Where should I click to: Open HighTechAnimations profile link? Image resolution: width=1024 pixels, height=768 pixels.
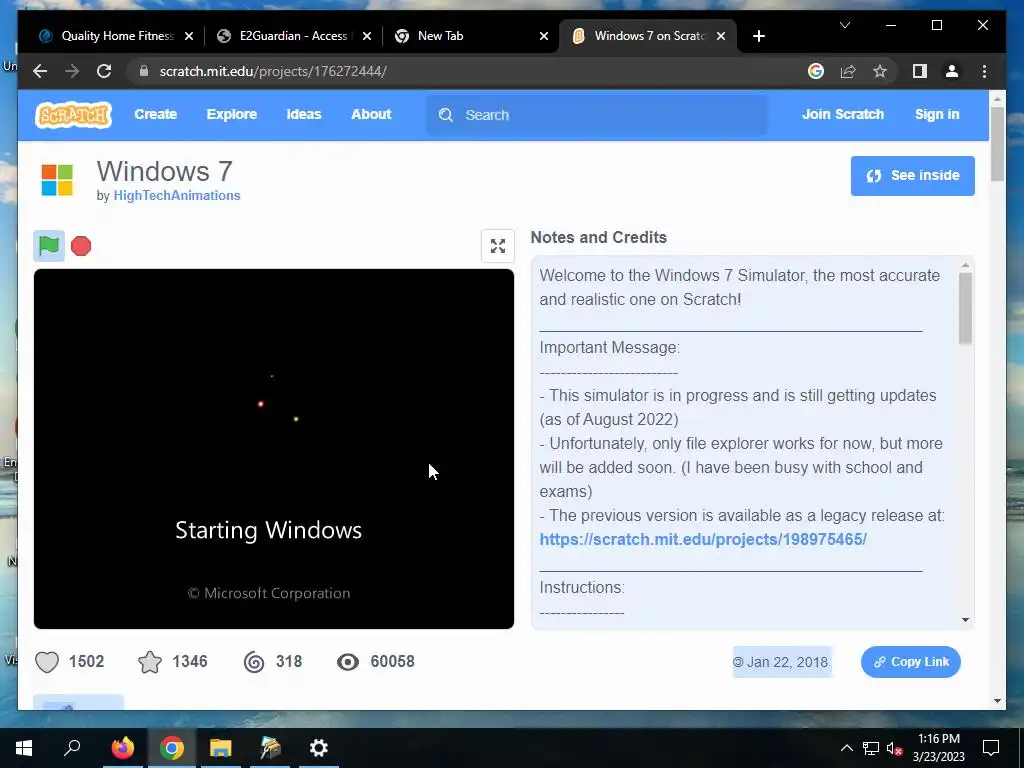point(177,195)
